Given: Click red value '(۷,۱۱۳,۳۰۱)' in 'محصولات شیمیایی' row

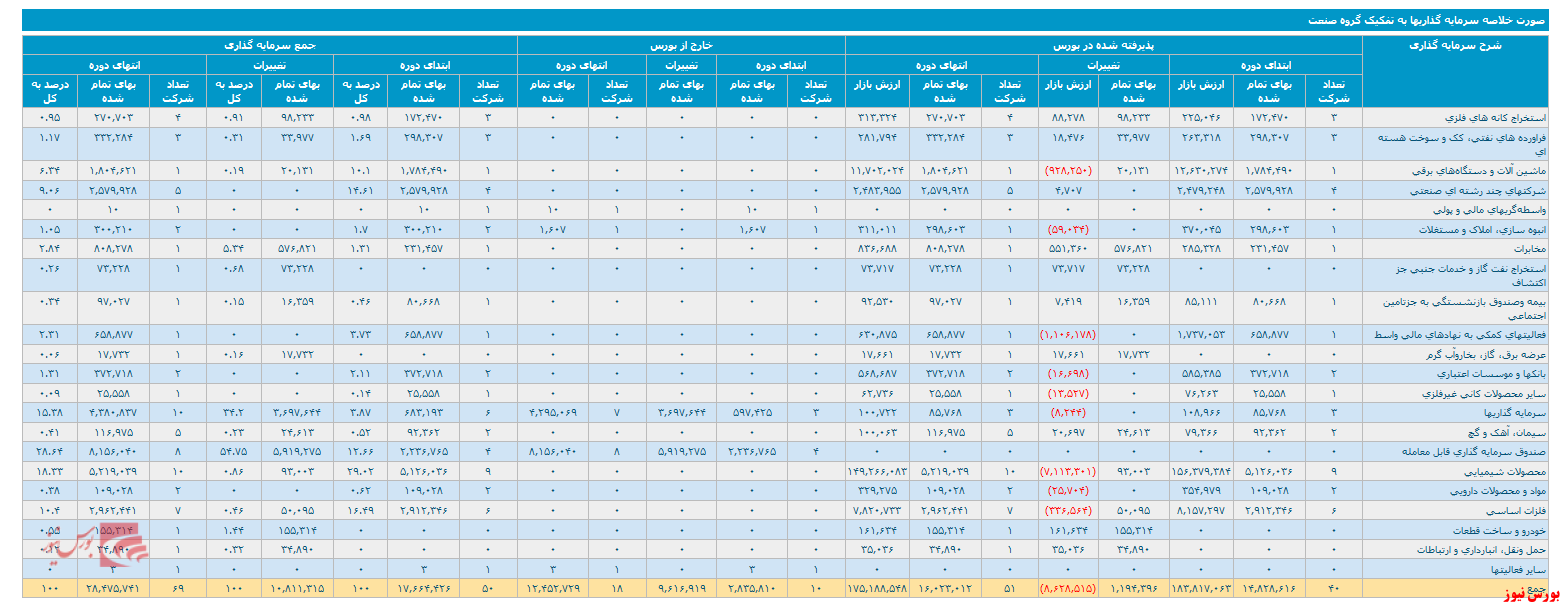Looking at the screenshot, I should (1066, 470).
